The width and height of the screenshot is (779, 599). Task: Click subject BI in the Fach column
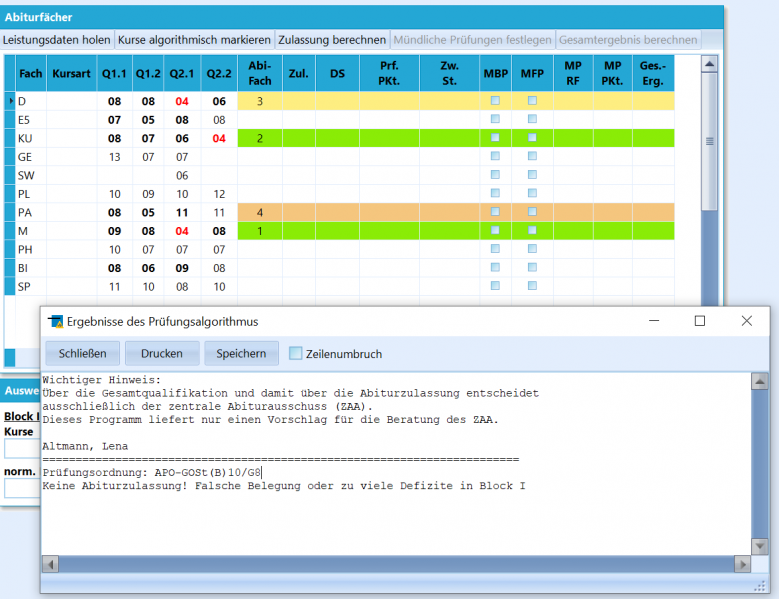tap(23, 268)
